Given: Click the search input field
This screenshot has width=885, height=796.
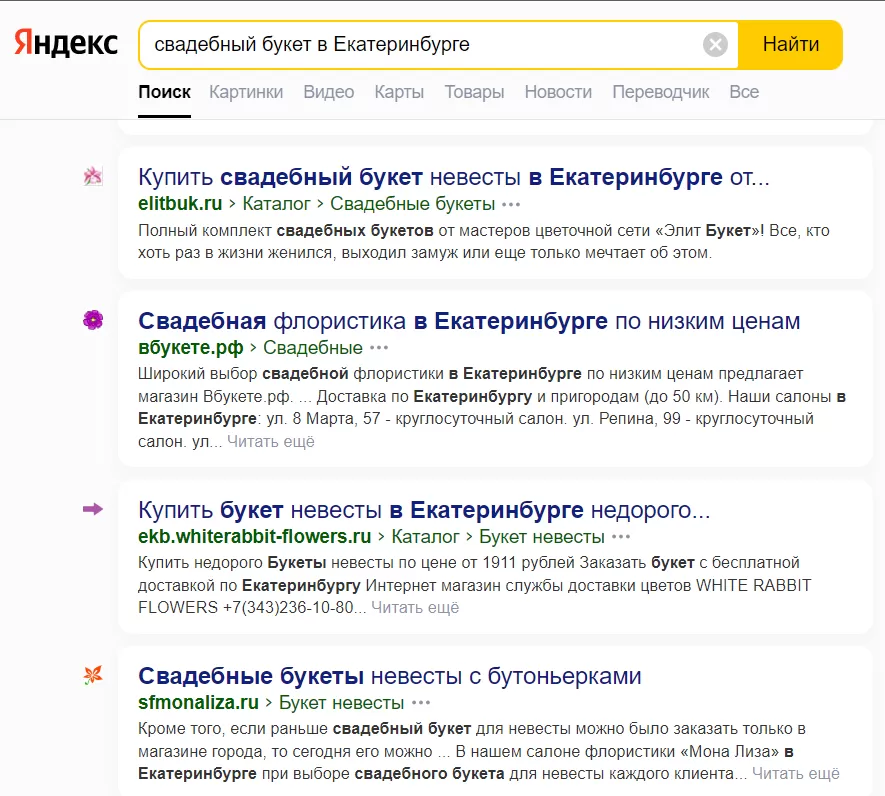Looking at the screenshot, I should (420, 45).
